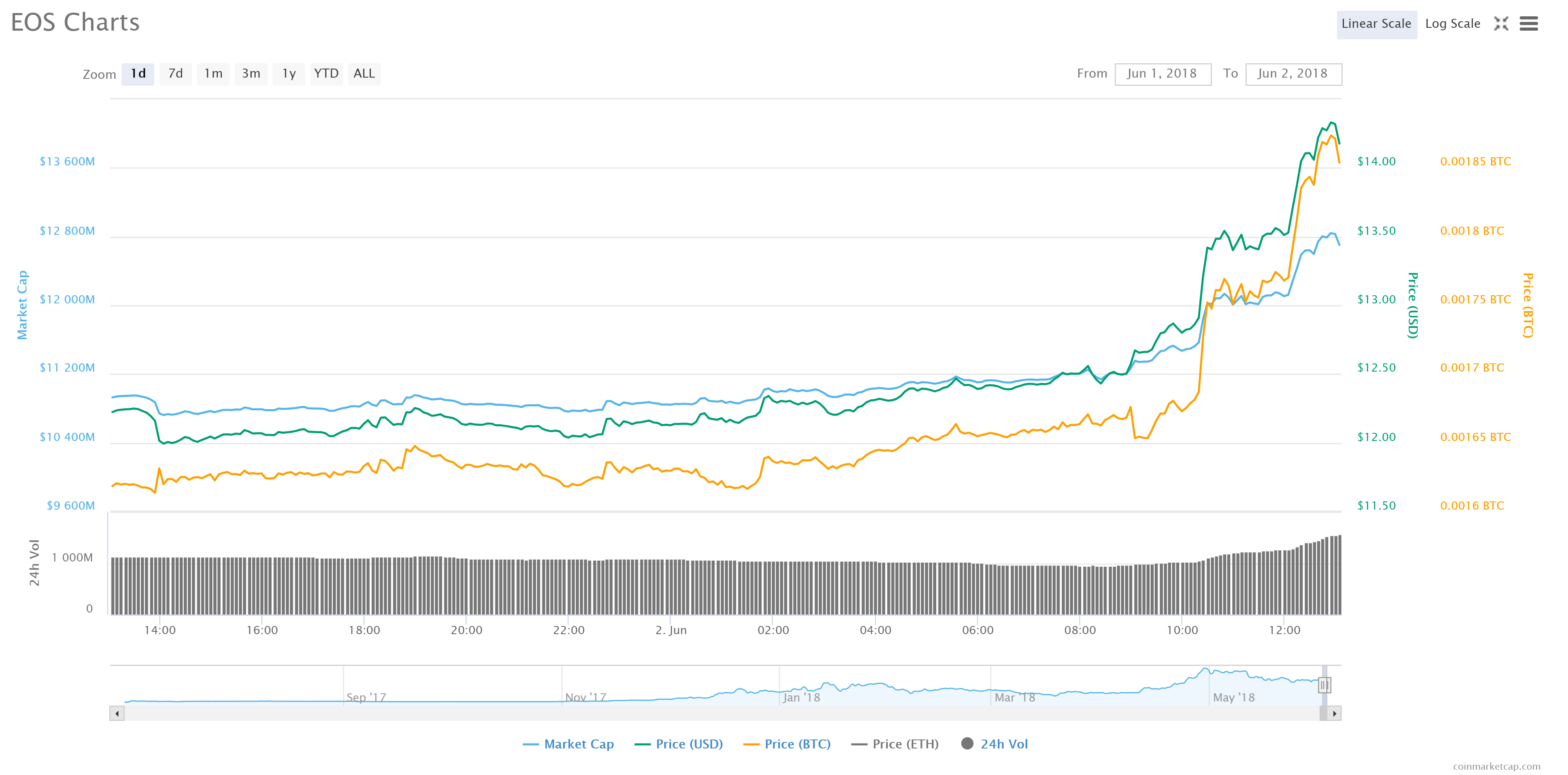Click the $12.00 price axis label
Image resolution: width=1568 pixels, height=775 pixels.
(x=1376, y=437)
